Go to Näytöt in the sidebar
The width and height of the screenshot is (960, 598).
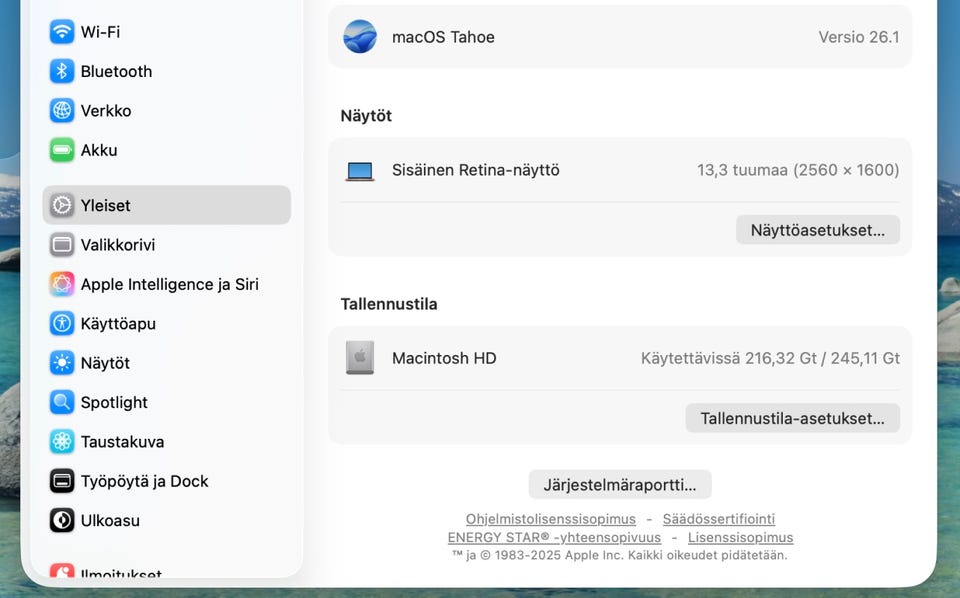[105, 363]
